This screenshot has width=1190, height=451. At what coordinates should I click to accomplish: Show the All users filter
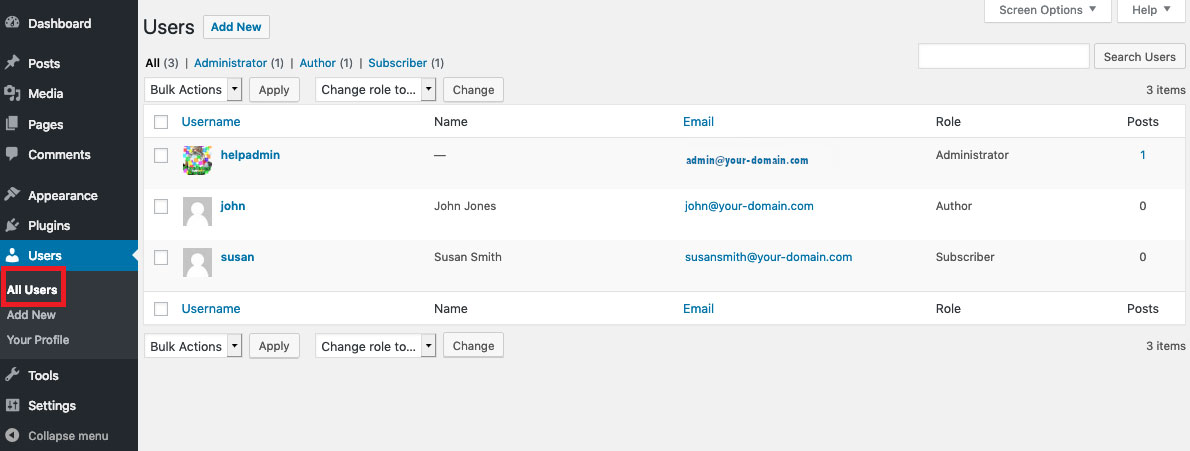pos(153,63)
